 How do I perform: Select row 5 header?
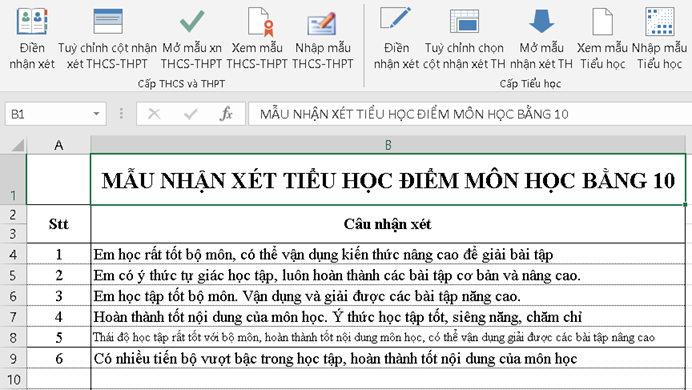pyautogui.click(x=13, y=275)
